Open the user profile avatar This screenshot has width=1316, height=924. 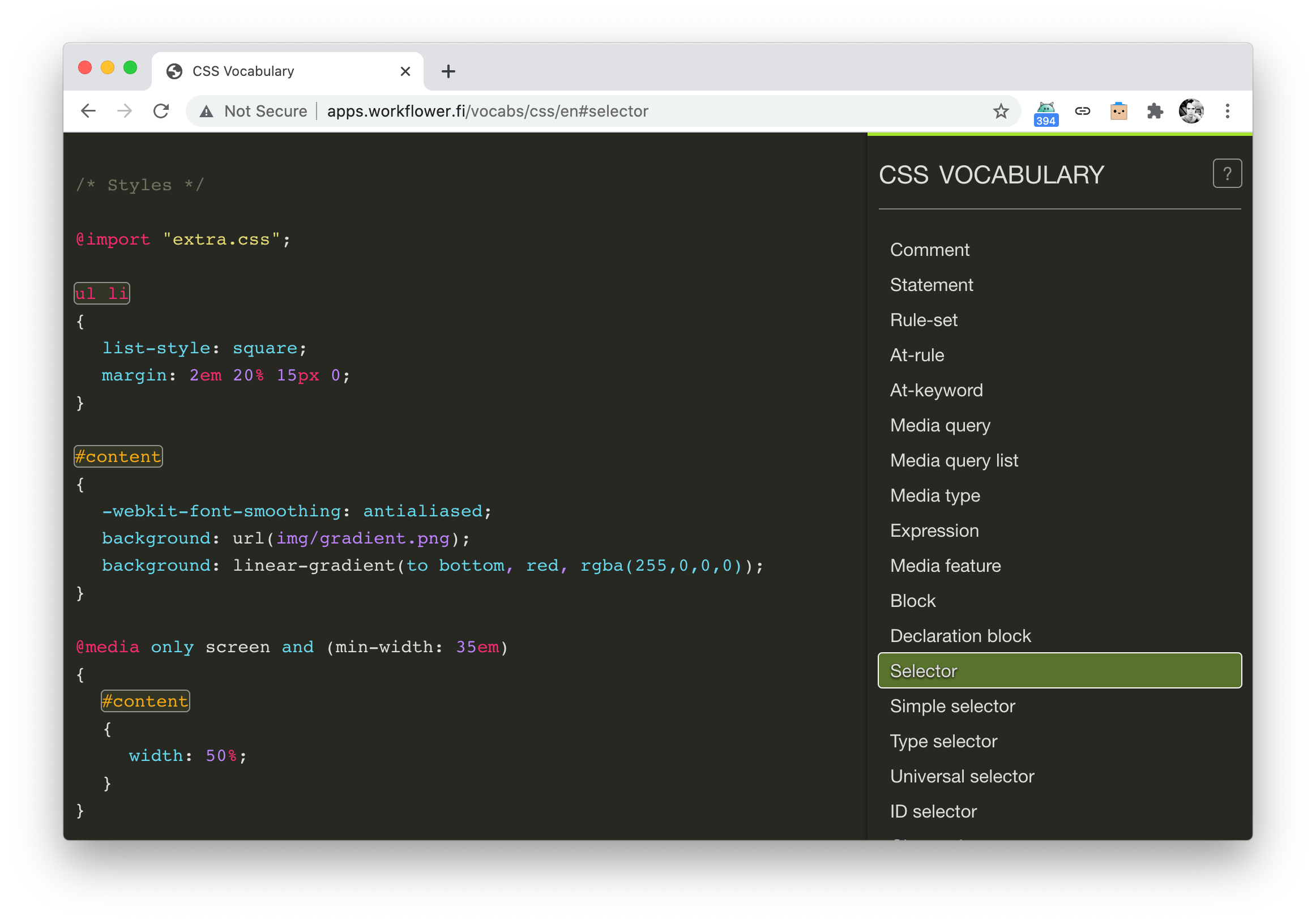(x=1191, y=110)
